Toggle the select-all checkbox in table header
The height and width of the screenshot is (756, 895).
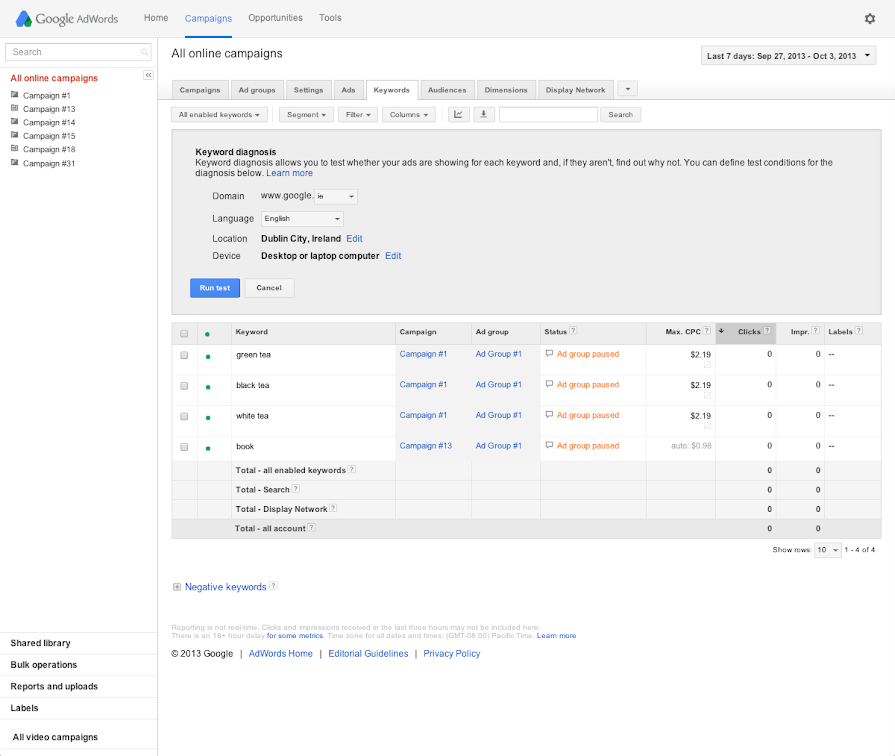(x=184, y=333)
